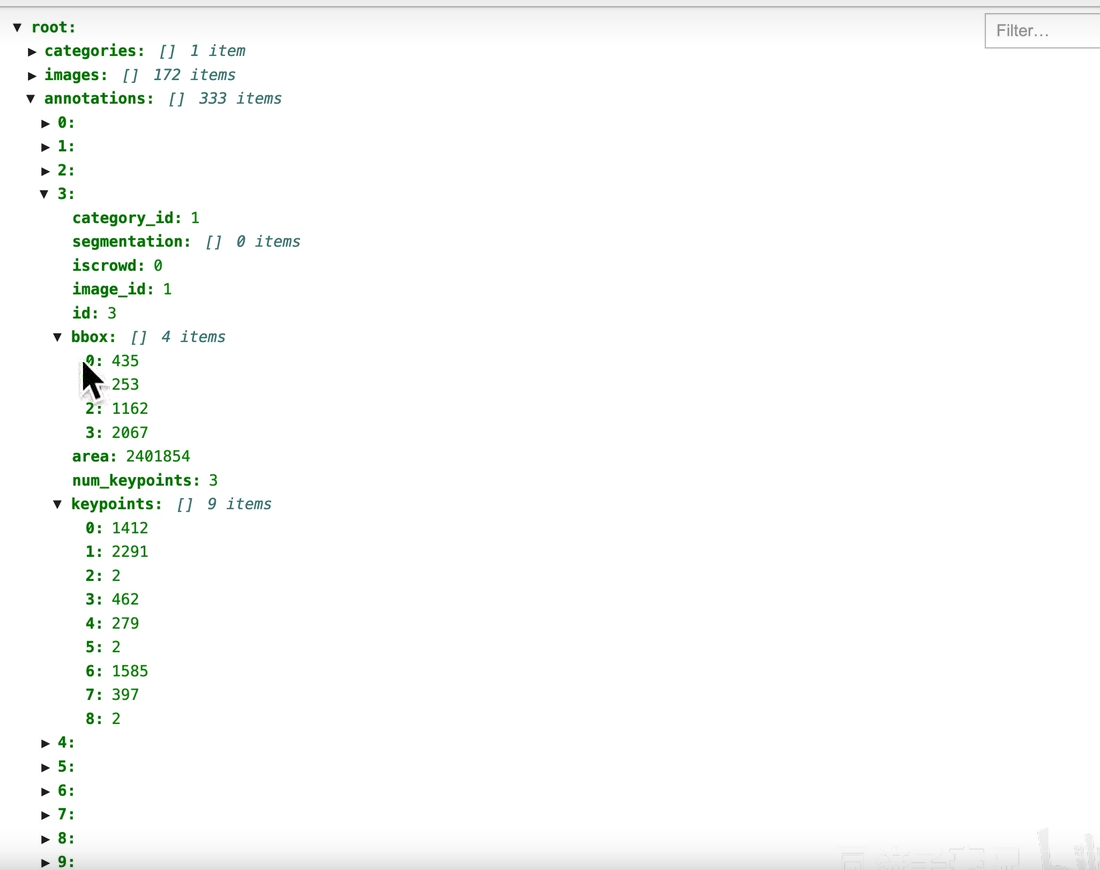Click keypoints index 5 row
The height and width of the screenshot is (870, 1100).
tap(103, 648)
